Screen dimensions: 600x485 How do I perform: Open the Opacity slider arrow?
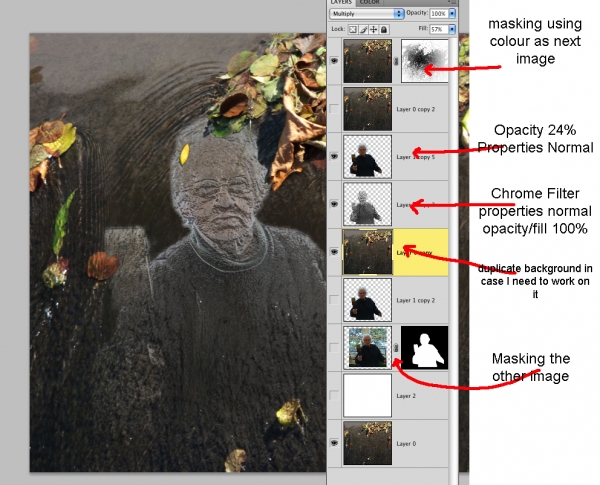452,14
